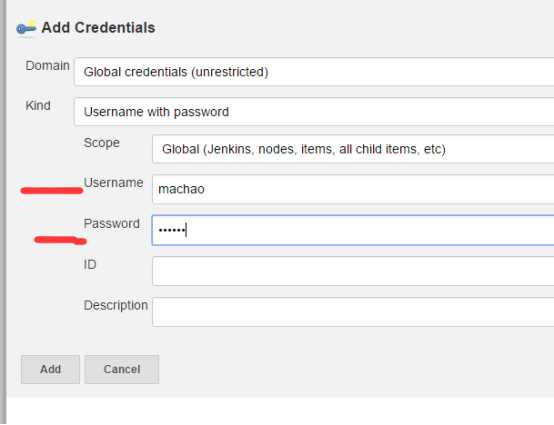Click the Password field label
The width and height of the screenshot is (554, 425).
(112, 224)
